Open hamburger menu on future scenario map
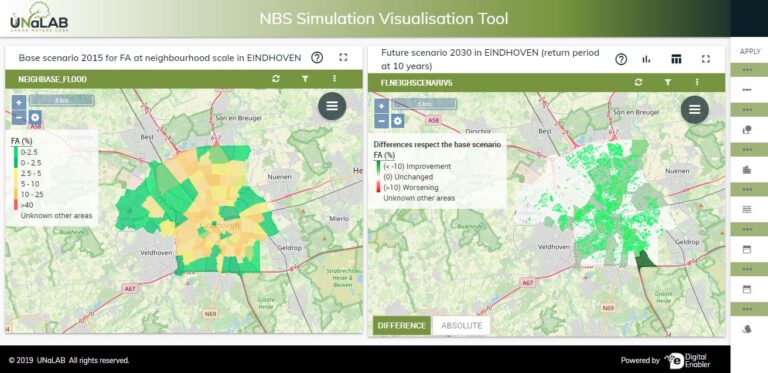This screenshot has height=373, width=768. (695, 110)
